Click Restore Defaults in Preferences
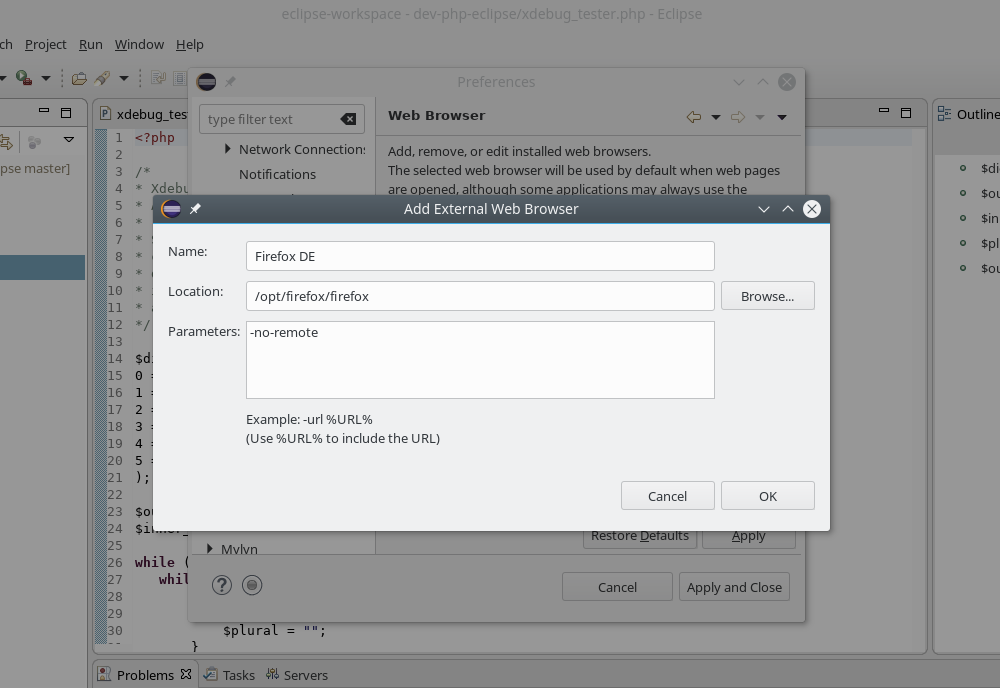1000x688 pixels. click(x=640, y=536)
